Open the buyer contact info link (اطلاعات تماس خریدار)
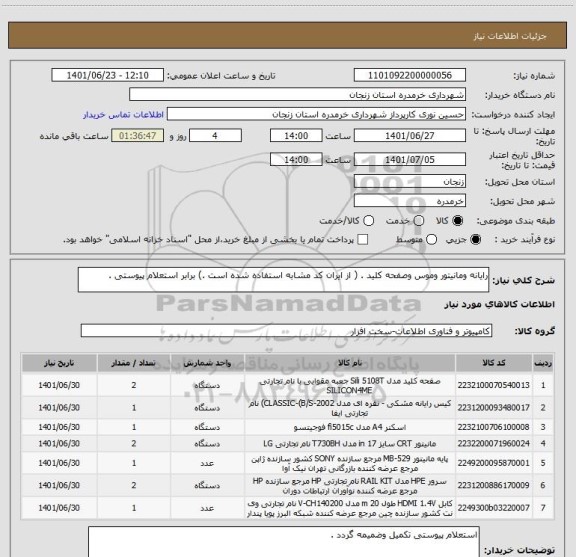Screen dimensions: 576x557 tap(123, 115)
